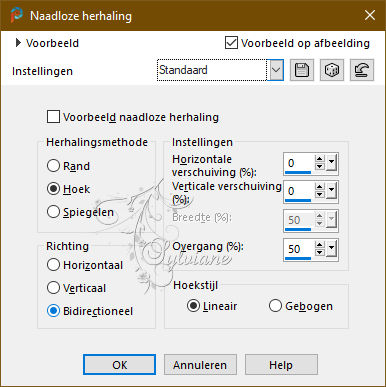
Task: Click the PaintShop Pro logo in the title bar
Action: point(16,15)
